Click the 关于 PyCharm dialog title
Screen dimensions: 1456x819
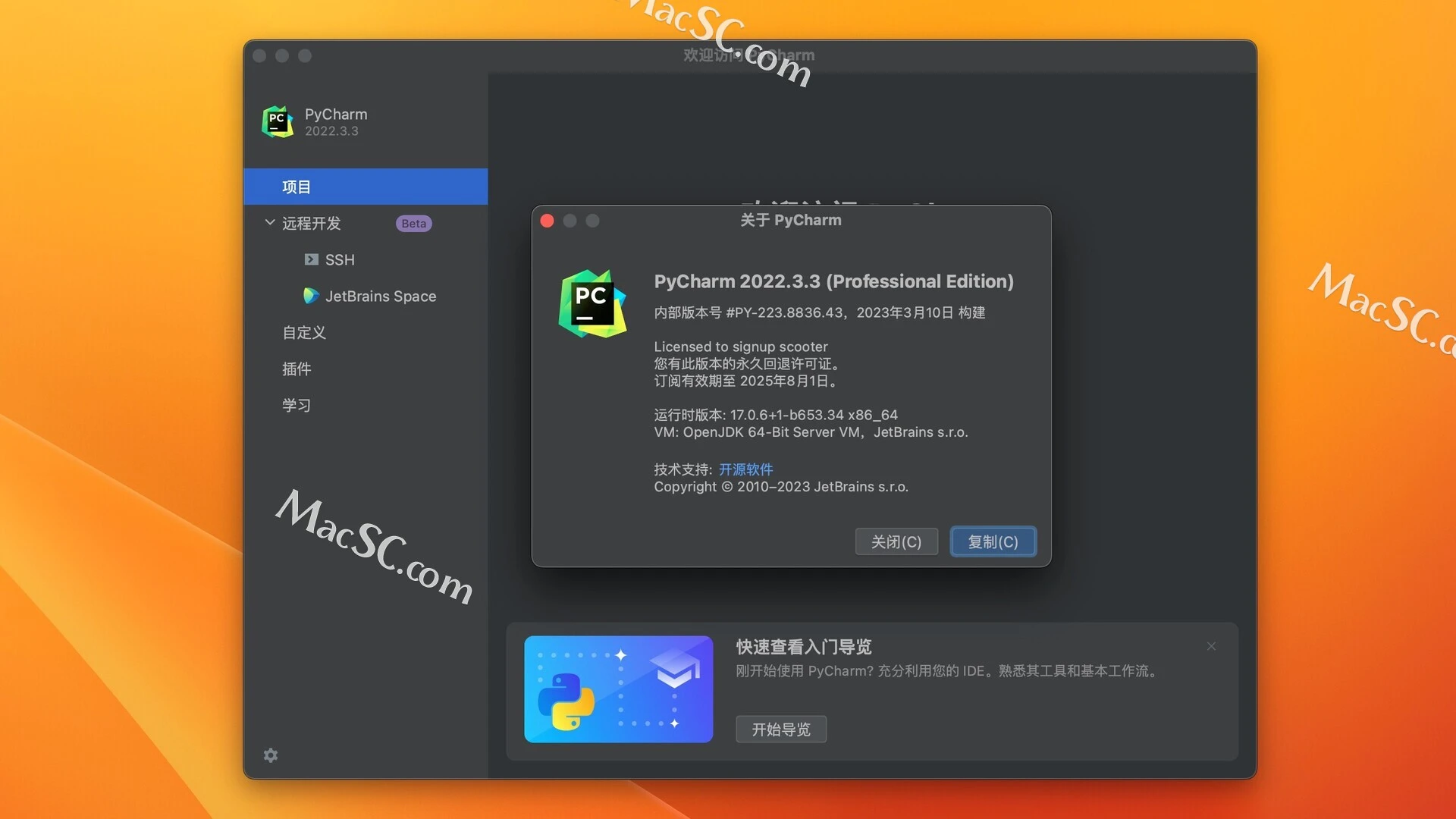click(x=791, y=220)
